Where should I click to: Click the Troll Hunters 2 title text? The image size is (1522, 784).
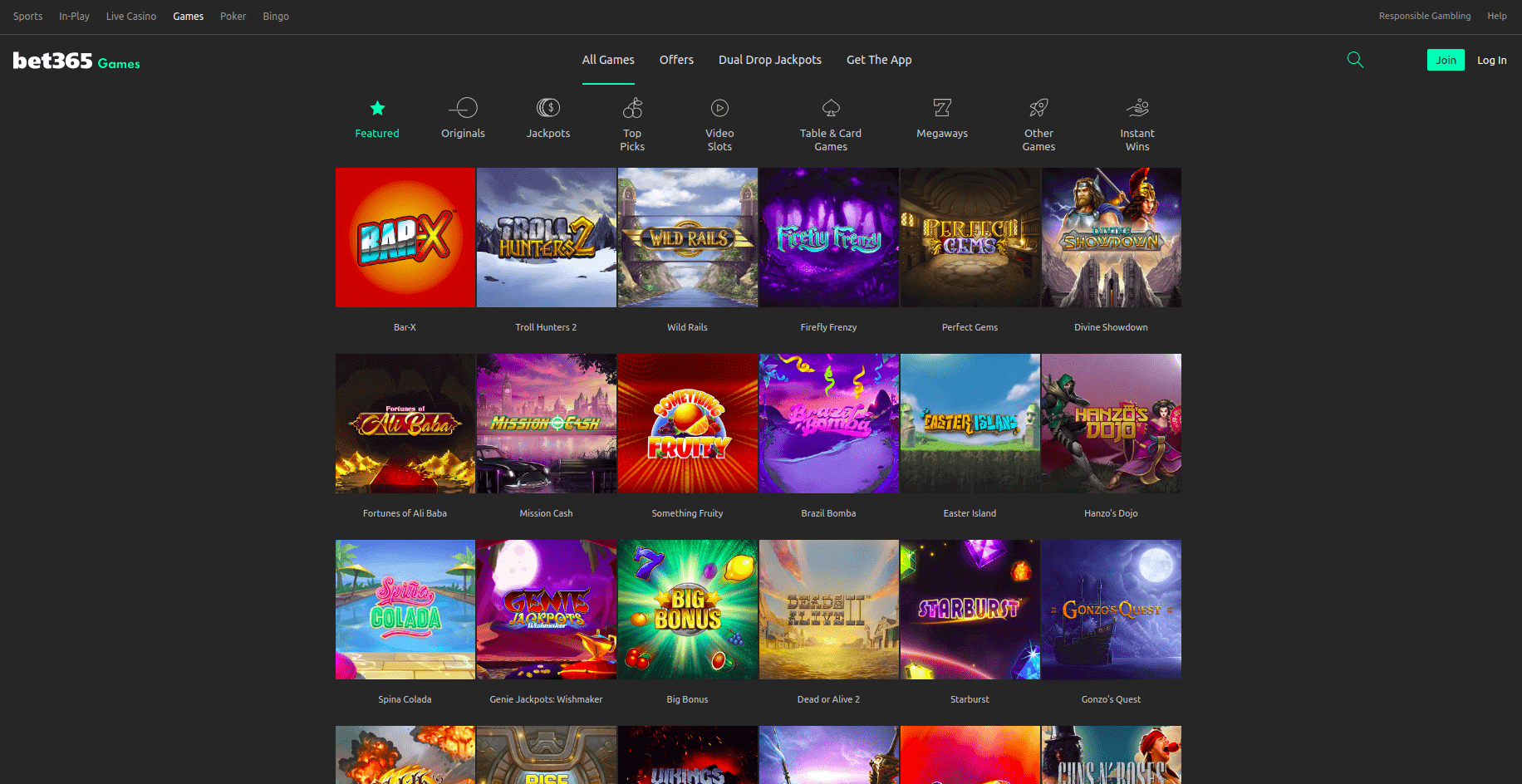(x=546, y=327)
